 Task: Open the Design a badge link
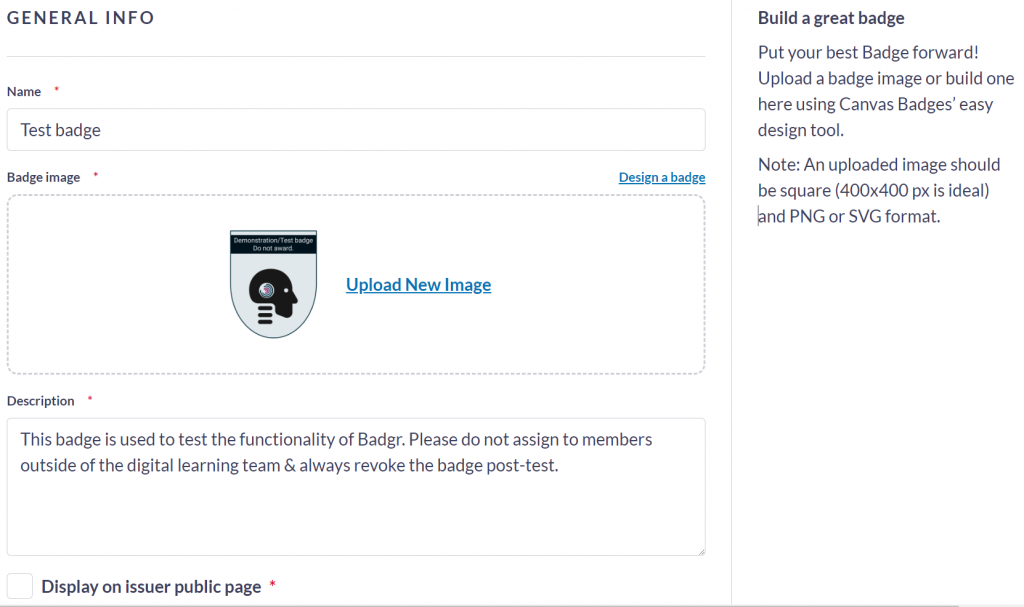click(662, 177)
